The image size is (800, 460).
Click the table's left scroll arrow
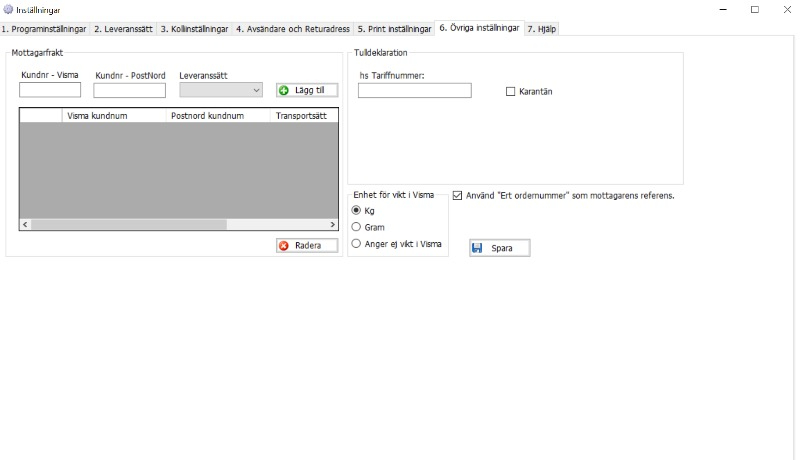click(25, 224)
